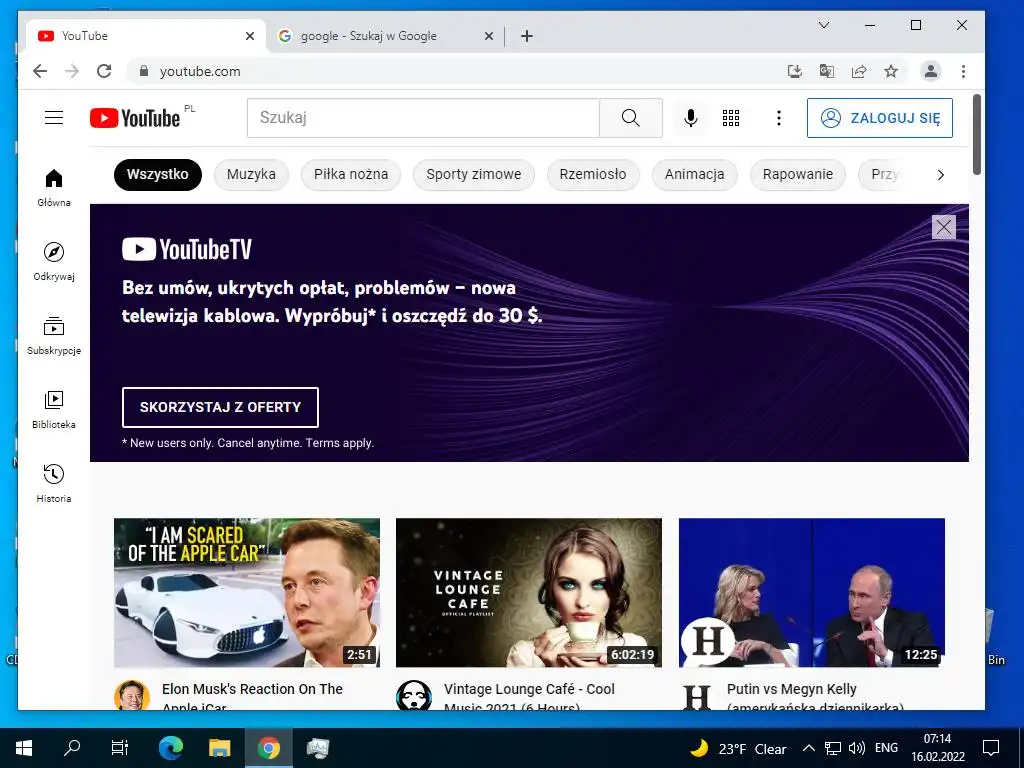Select the Animacja filter chip

tap(694, 174)
